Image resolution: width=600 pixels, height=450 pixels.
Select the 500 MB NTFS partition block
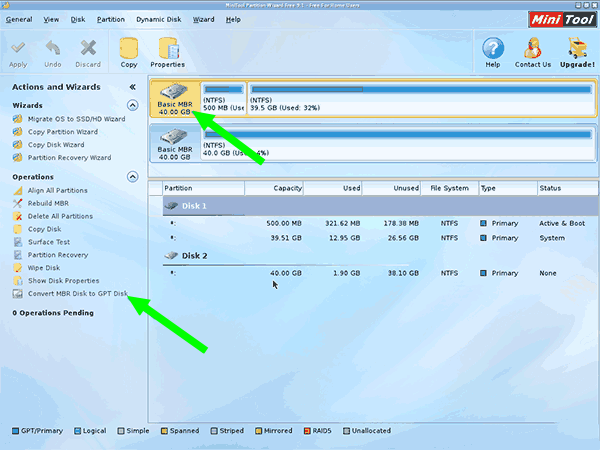[223, 99]
